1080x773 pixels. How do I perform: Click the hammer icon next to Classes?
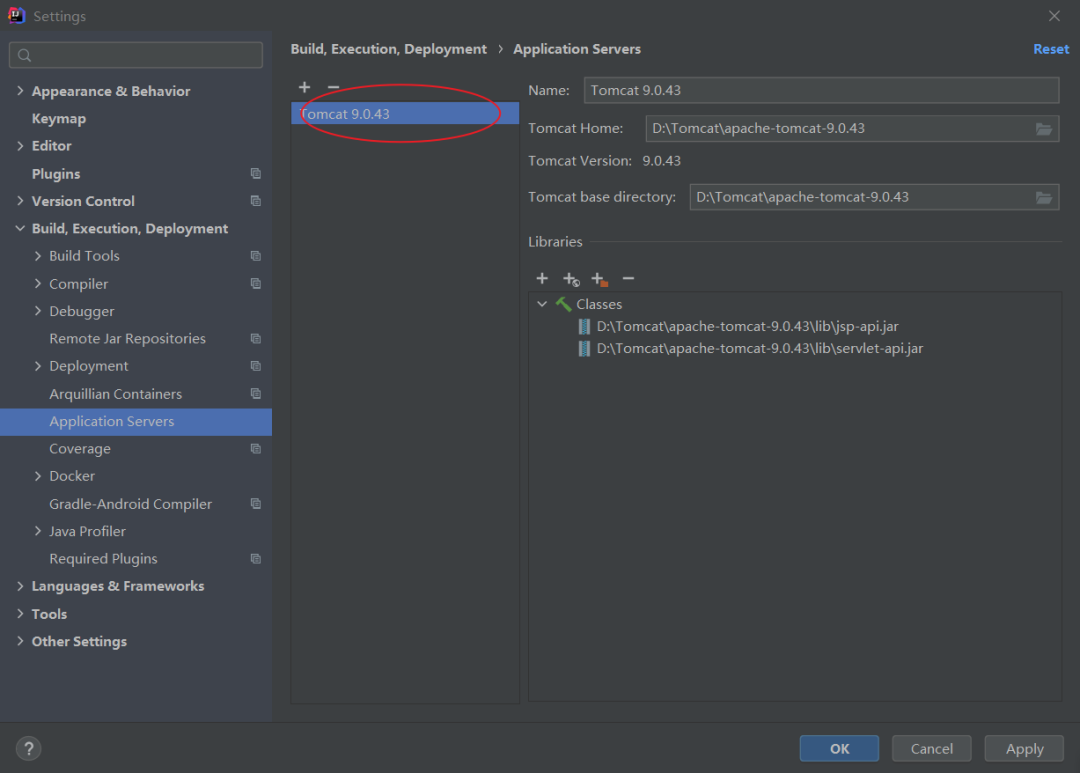563,304
